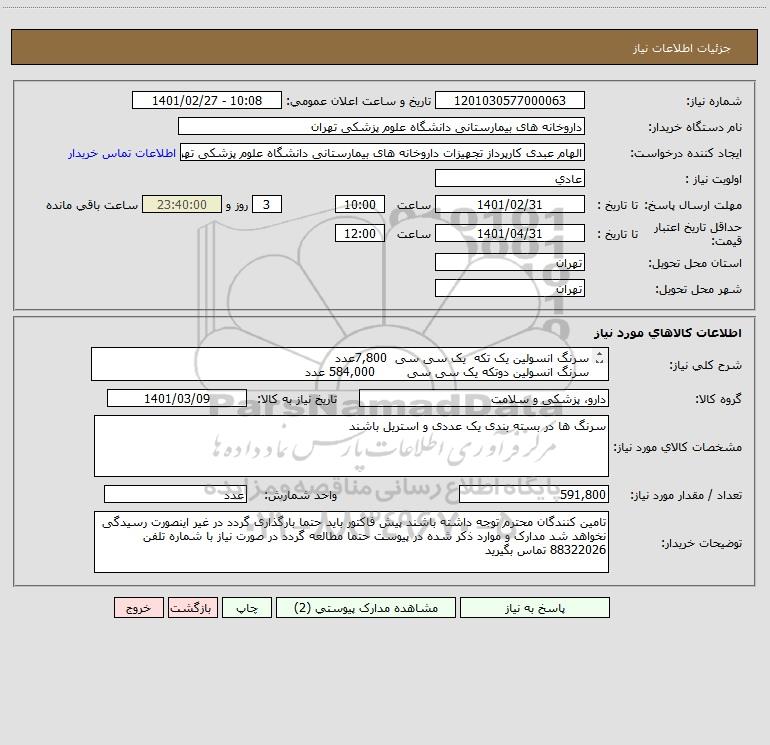Click the گروه کالا field
This screenshot has width=770, height=745.
(484, 398)
